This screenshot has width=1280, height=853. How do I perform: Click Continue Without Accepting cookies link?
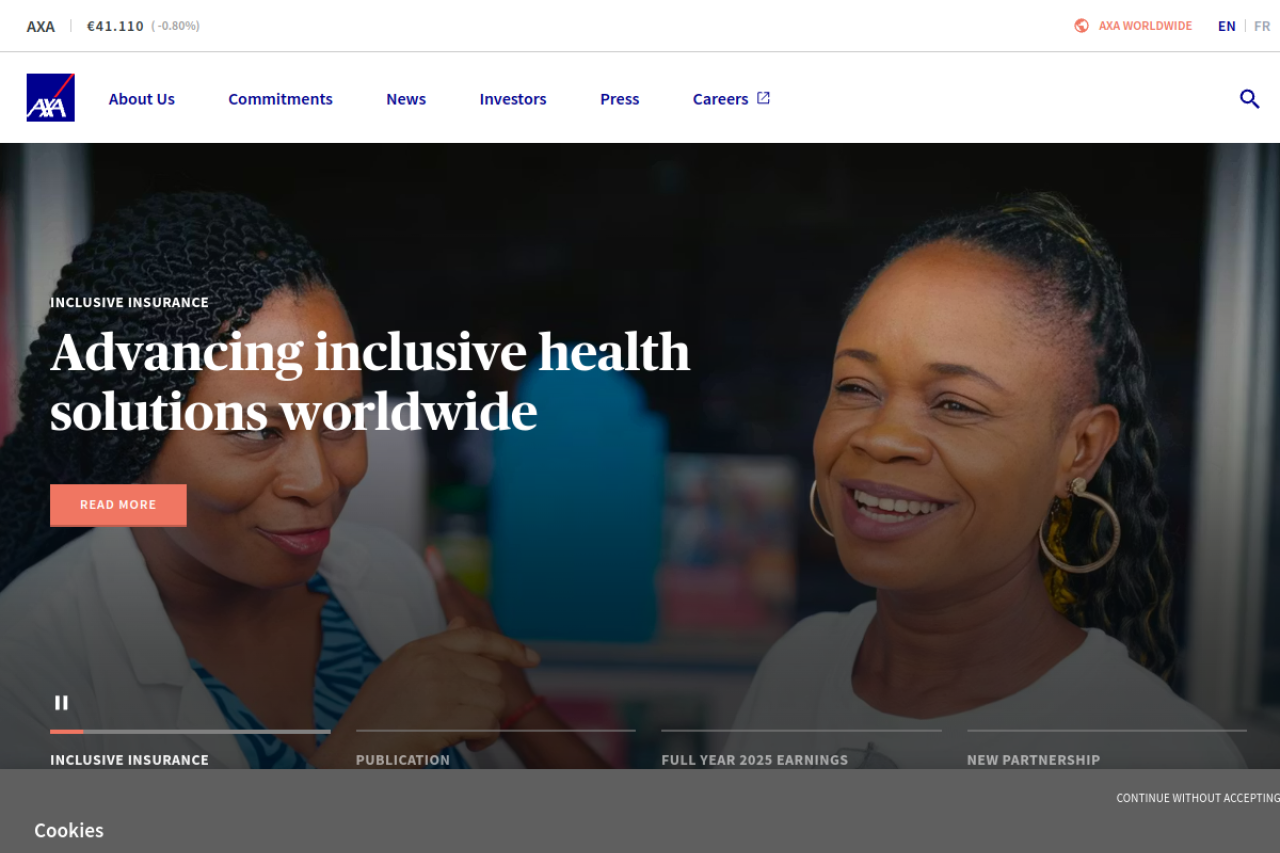[x=1198, y=798]
